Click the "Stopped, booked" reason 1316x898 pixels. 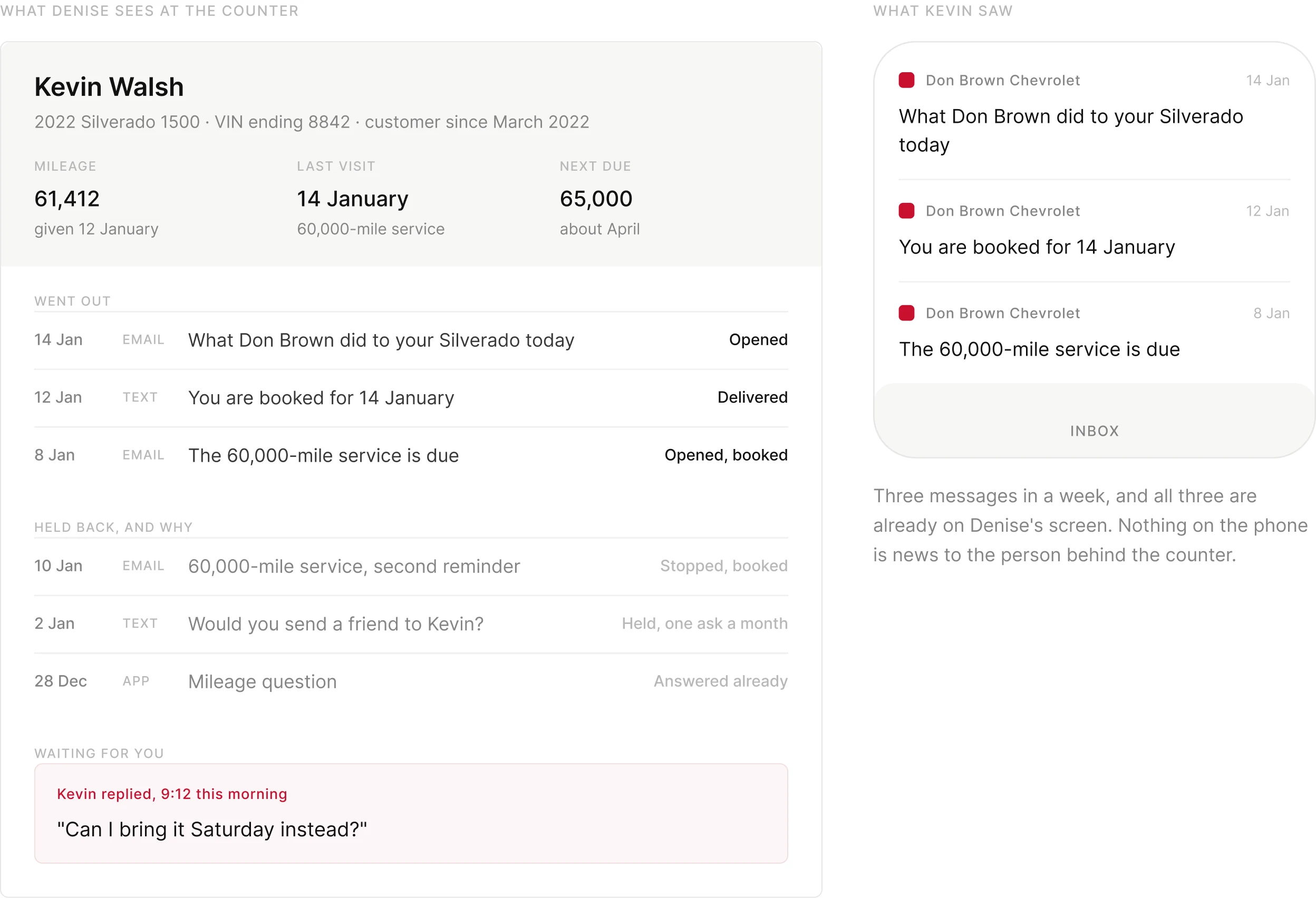tap(724, 566)
